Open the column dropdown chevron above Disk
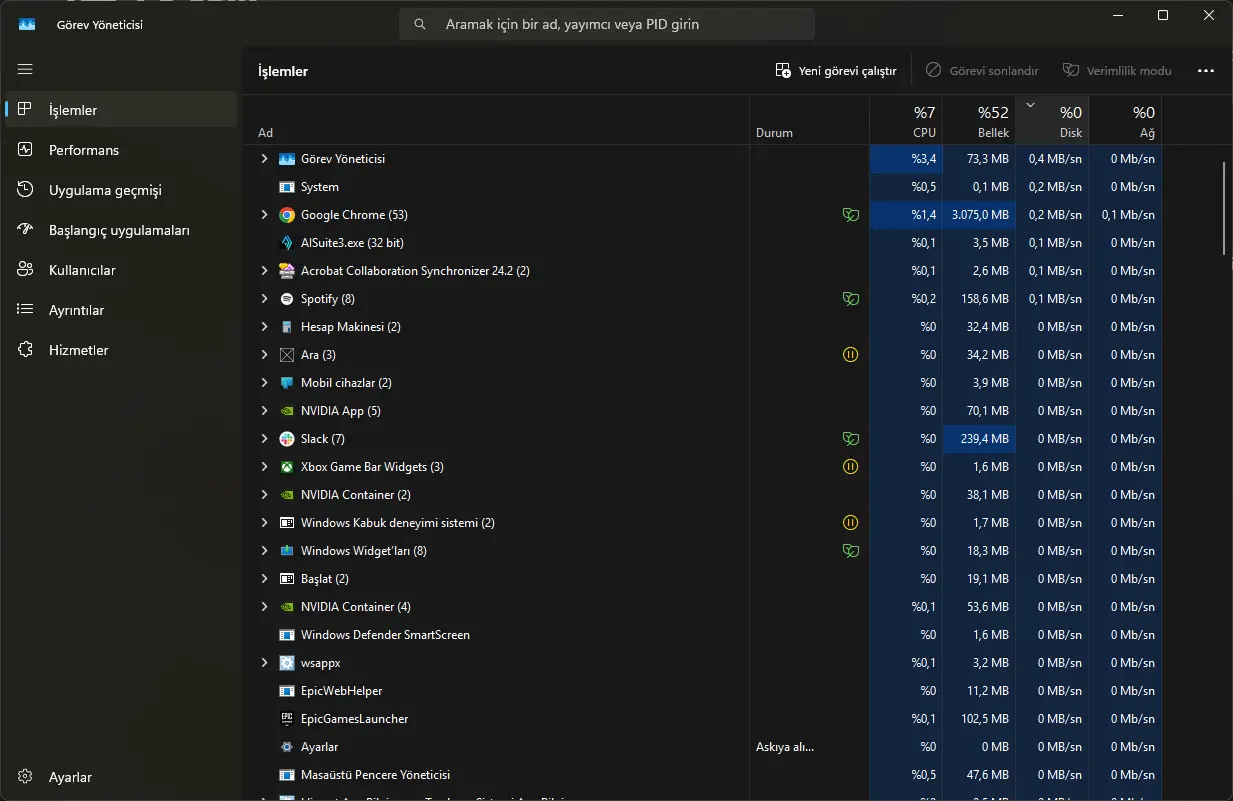Image resolution: width=1233 pixels, height=801 pixels. [x=1030, y=105]
